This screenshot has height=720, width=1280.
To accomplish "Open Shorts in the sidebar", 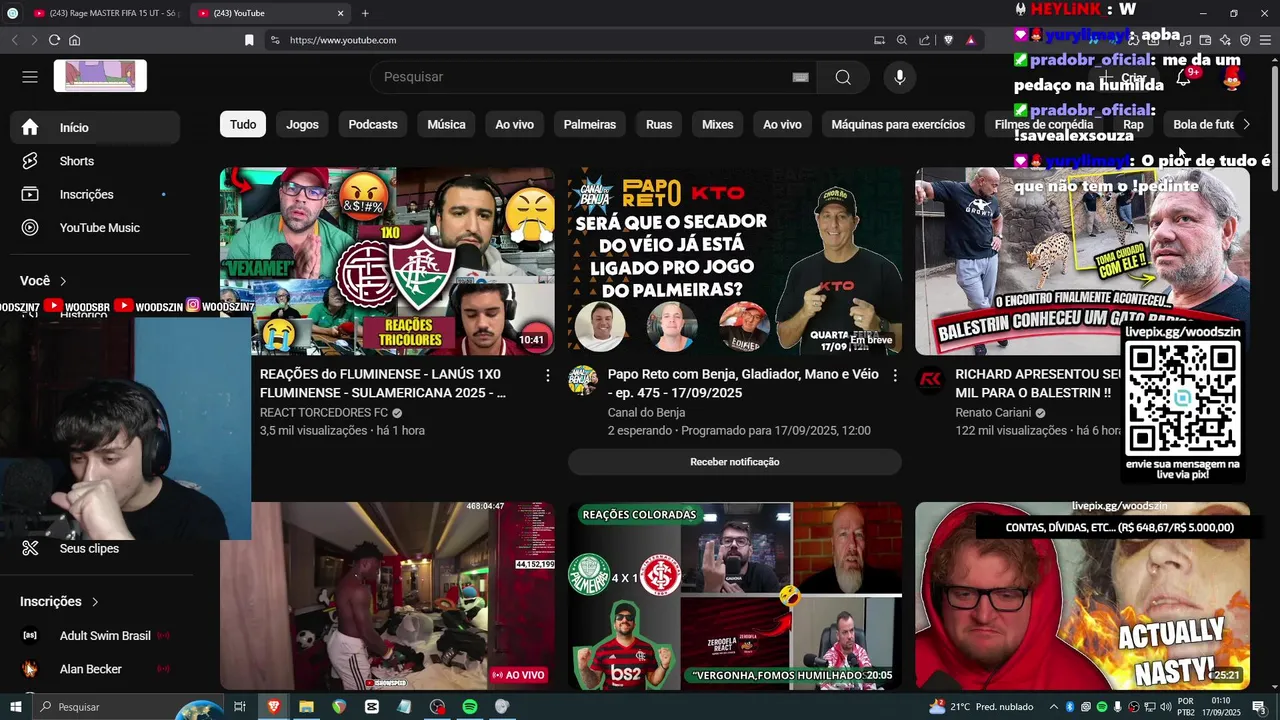I will pyautogui.click(x=95, y=161).
